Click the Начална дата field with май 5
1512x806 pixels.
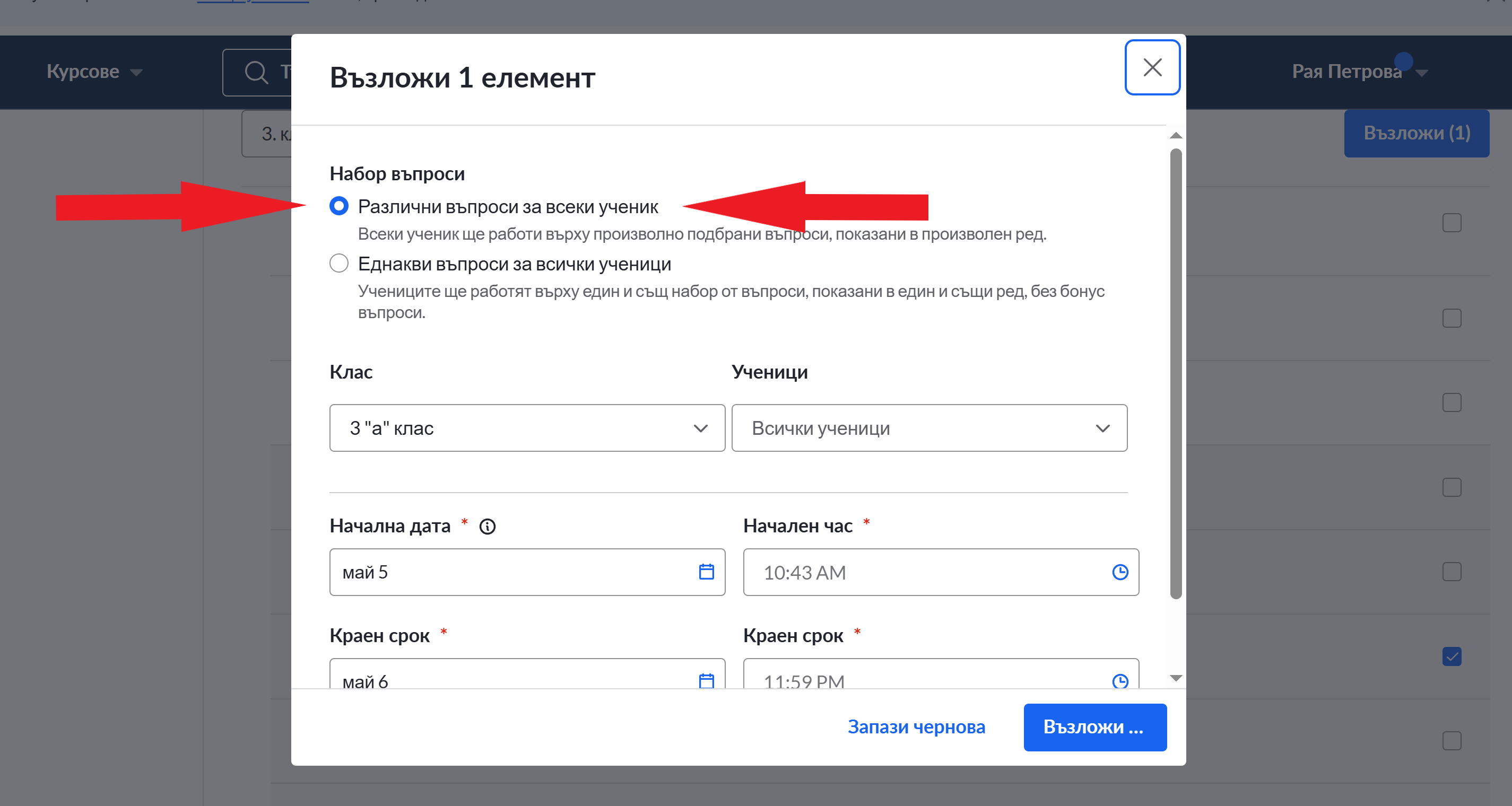pos(527,571)
